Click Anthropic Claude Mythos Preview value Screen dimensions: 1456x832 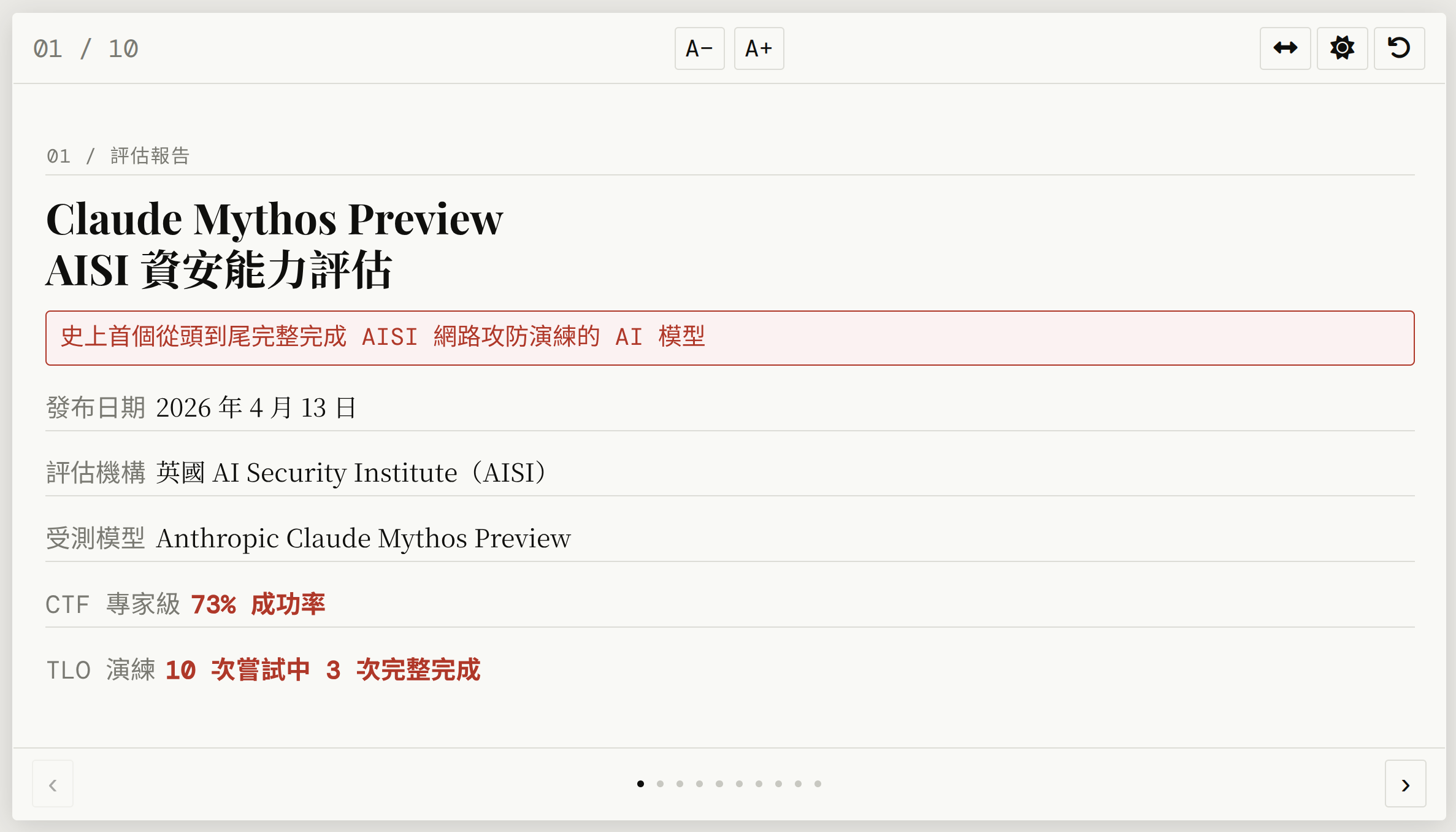pos(364,539)
